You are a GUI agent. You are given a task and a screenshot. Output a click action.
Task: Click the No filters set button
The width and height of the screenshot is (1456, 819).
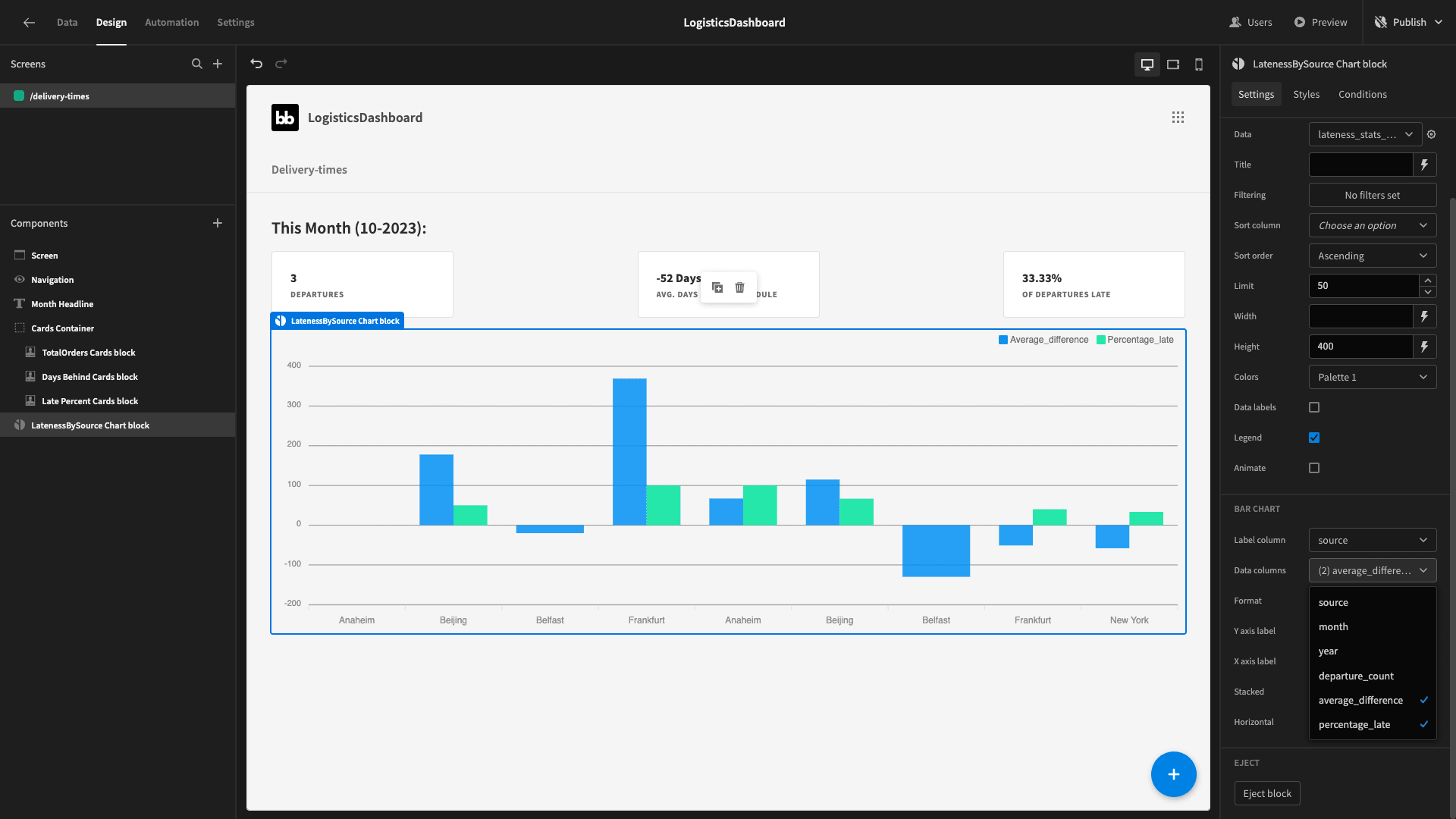(x=1373, y=195)
